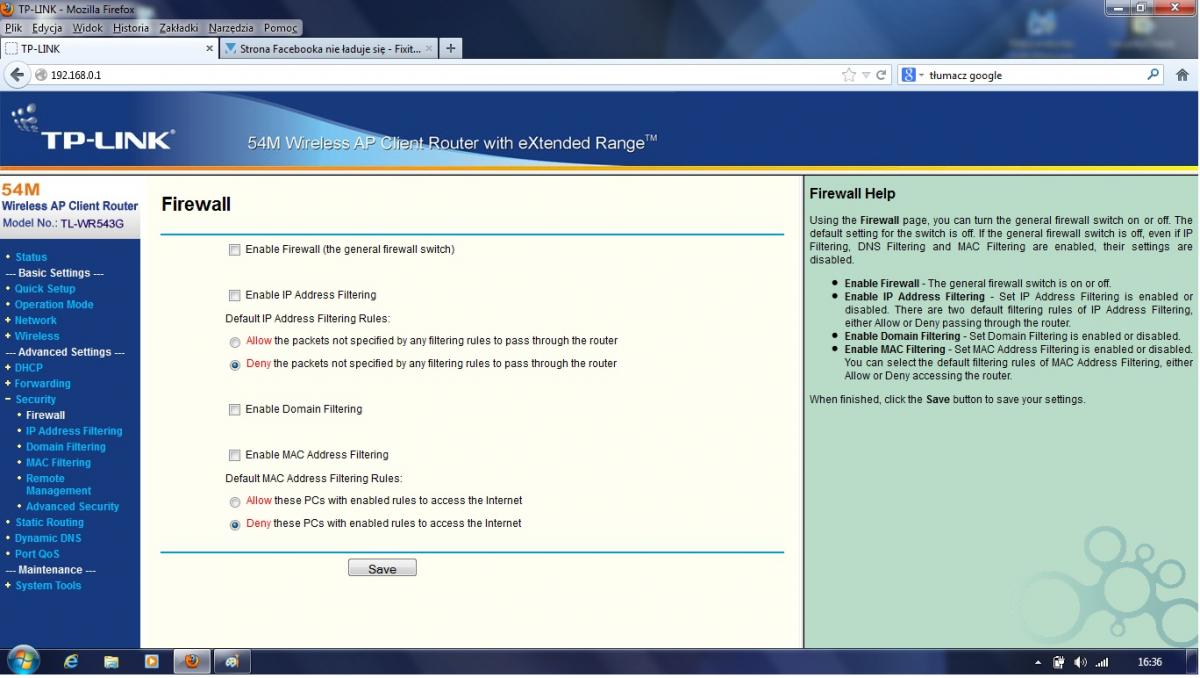Screen dimensions: 1200x678
Task: Open Windows Explorer from the taskbar
Action: (x=111, y=662)
